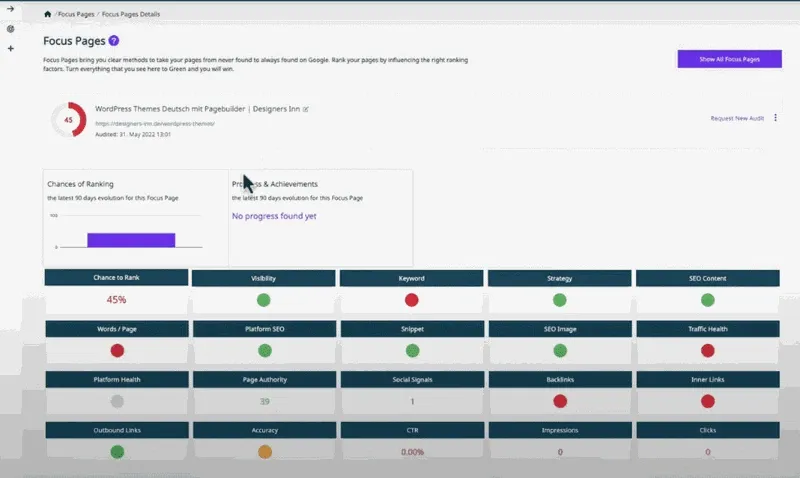The width and height of the screenshot is (800, 478).
Task: Expand the Backlinks section header
Action: tap(559, 380)
